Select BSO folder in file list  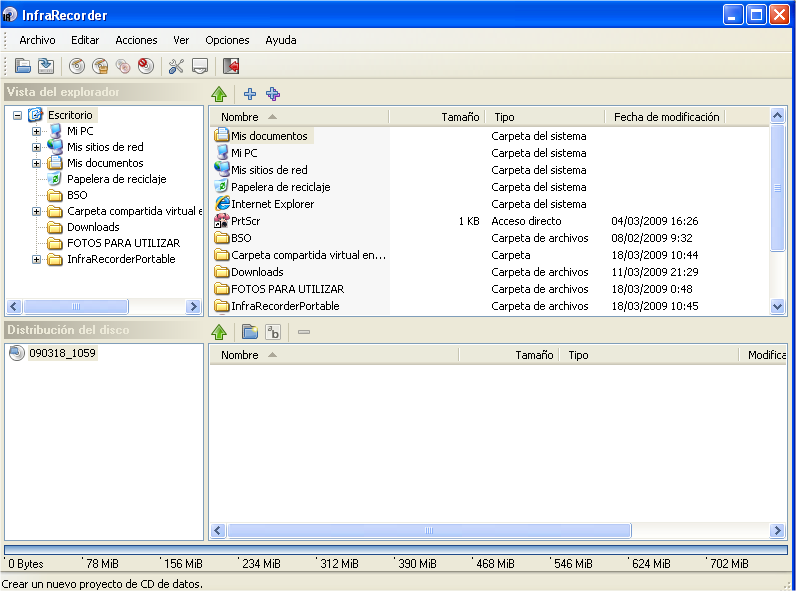[x=233, y=238]
